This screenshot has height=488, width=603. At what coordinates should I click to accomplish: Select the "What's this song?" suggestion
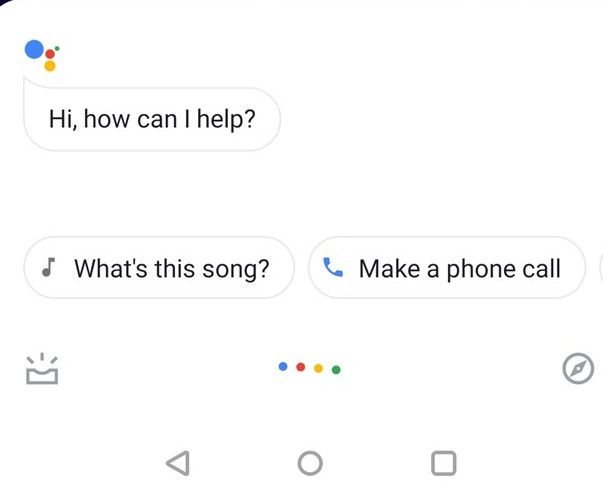(x=159, y=268)
